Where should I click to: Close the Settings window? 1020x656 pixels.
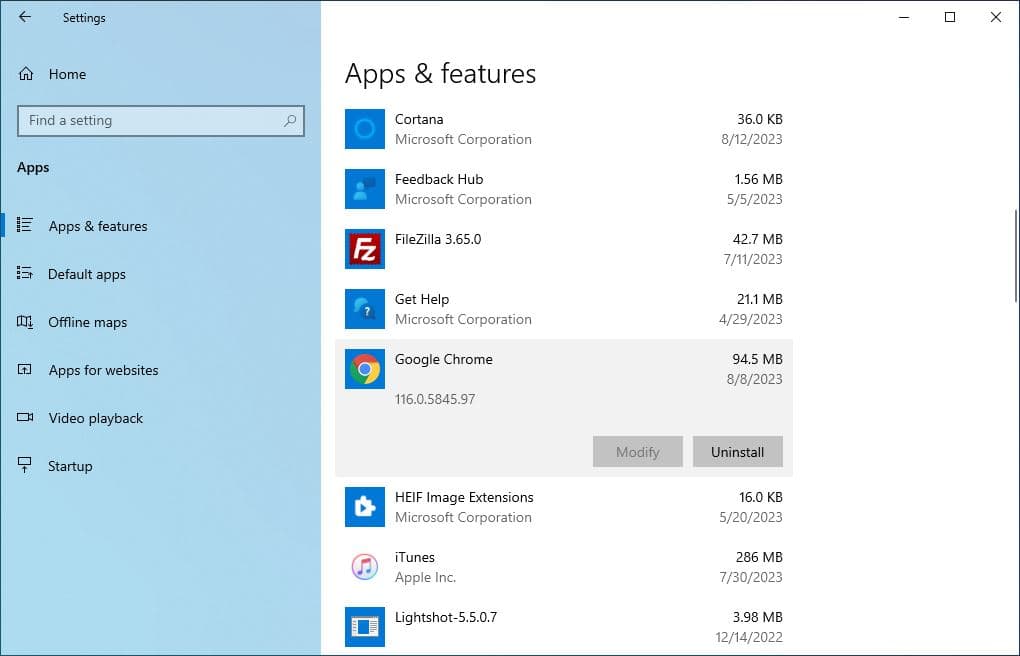click(x=996, y=18)
